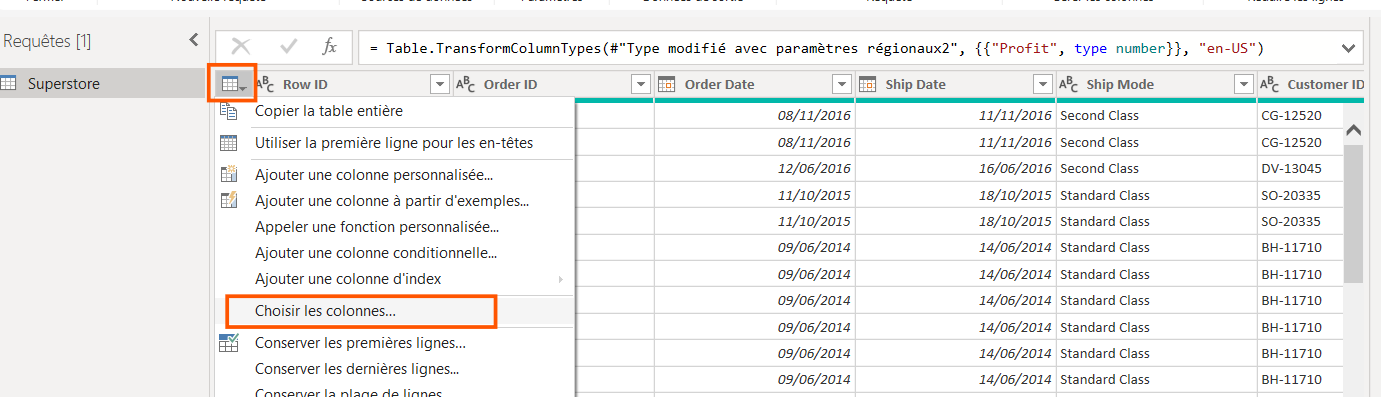Collapse the Requêtes pane
The image size is (1381, 397).
coord(193,41)
